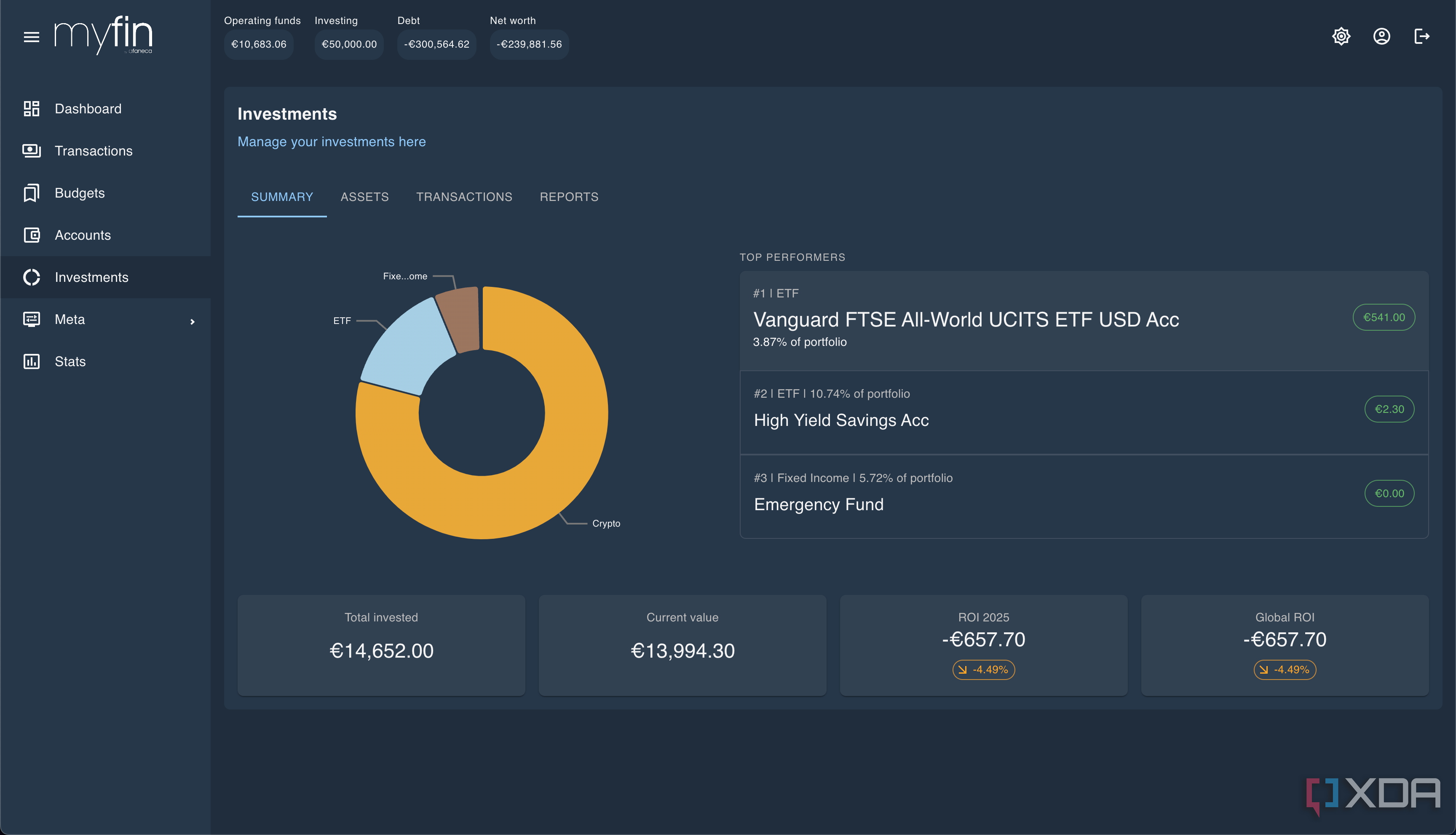
Task: Click the Debt -€300,564.62 chip
Action: coord(436,44)
